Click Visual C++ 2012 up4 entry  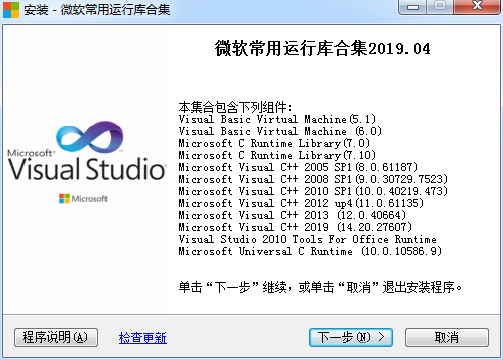coord(301,203)
